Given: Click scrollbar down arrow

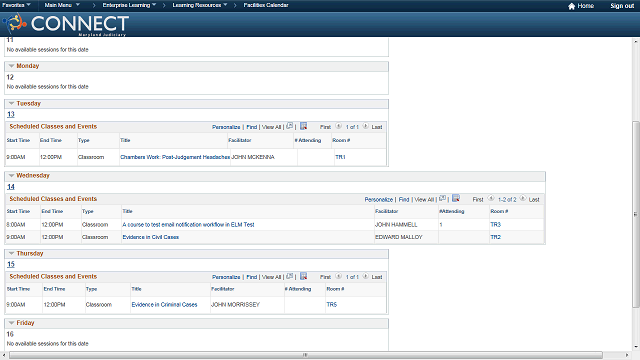Looking at the screenshot, I should coord(636,347).
